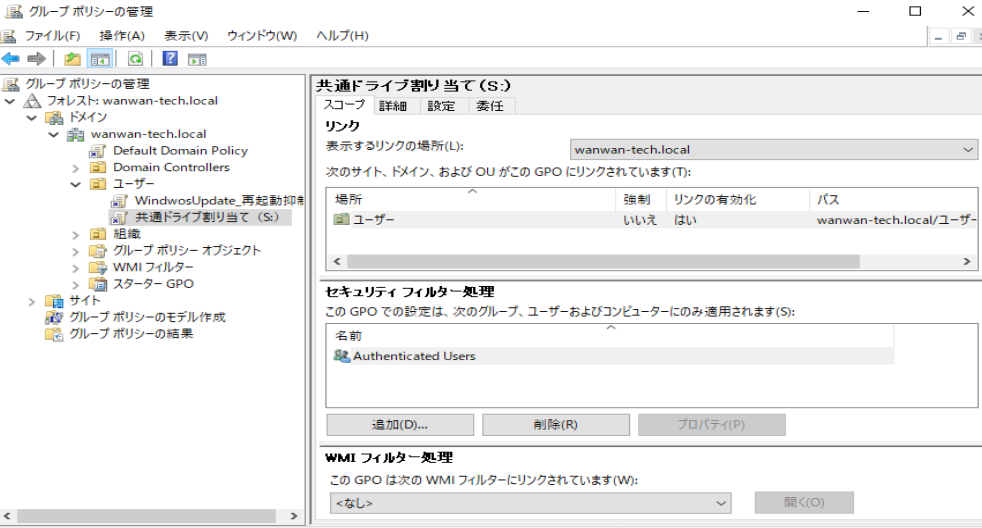
Task: Click the ドメイン folder icon
Action: pyautogui.click(x=54, y=118)
